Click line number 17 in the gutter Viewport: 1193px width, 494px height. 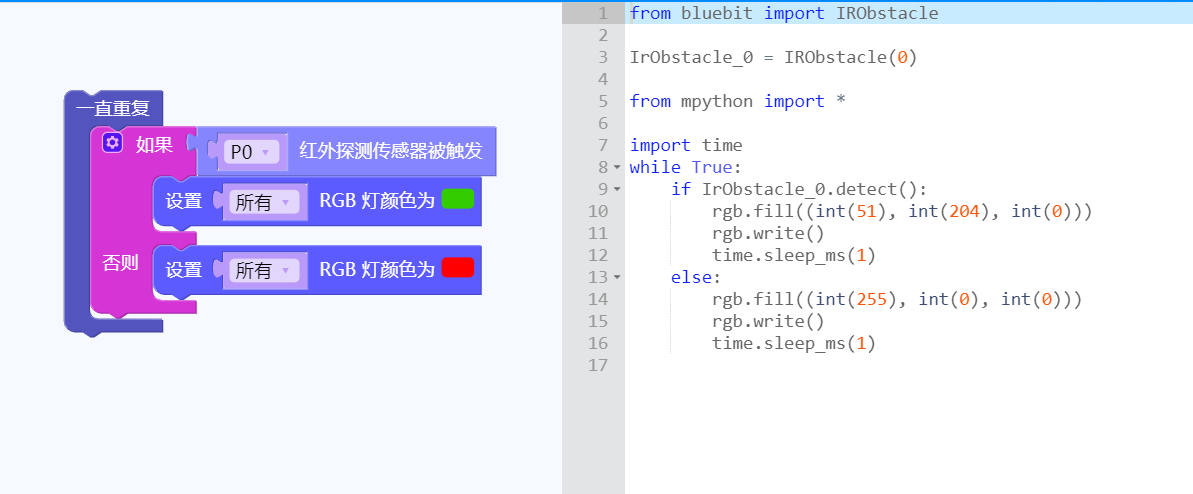[x=597, y=365]
